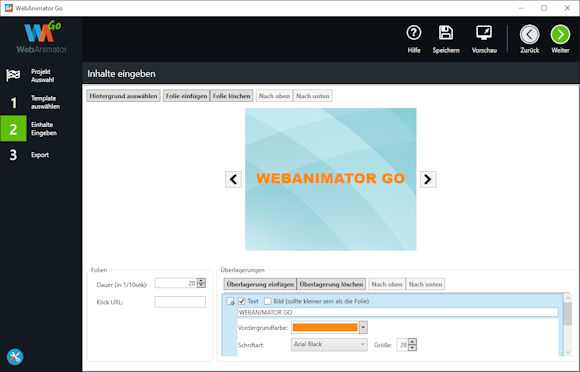Decrease the font Größe with the down arrow

tap(412, 348)
